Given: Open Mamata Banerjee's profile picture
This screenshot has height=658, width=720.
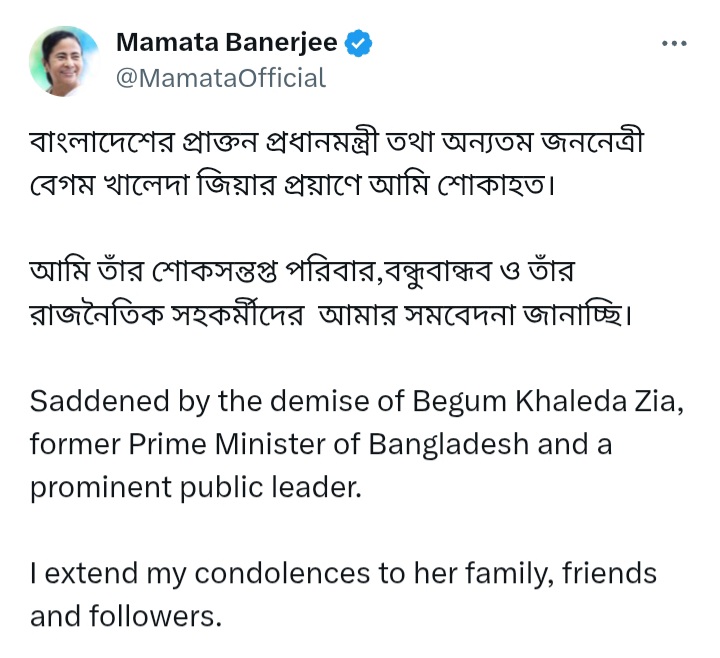Looking at the screenshot, I should pos(64,61).
